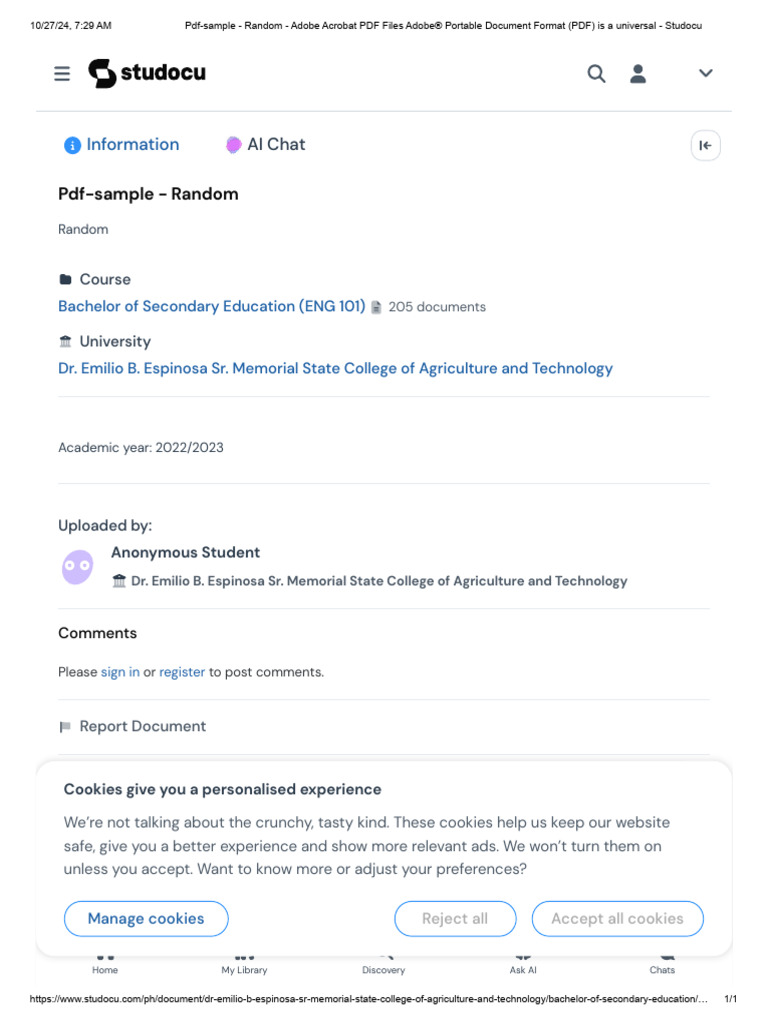Open My Library in bottom navigation
The image size is (768, 1024).
[x=244, y=966]
